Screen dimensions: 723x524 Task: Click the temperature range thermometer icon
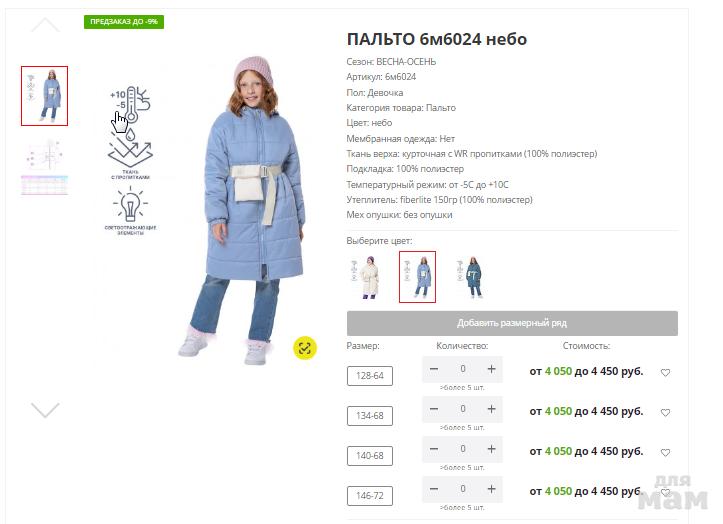click(130, 105)
